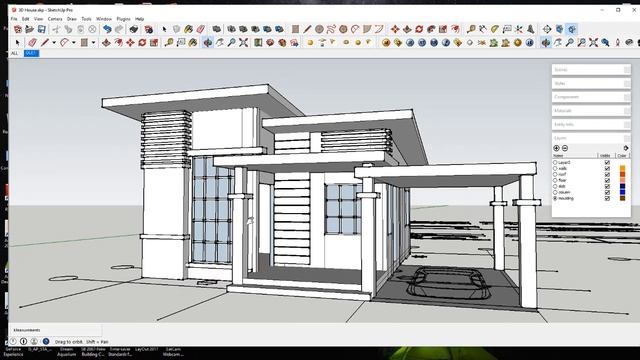Change the roof layer color swatch
The image size is (640, 360).
(x=622, y=174)
